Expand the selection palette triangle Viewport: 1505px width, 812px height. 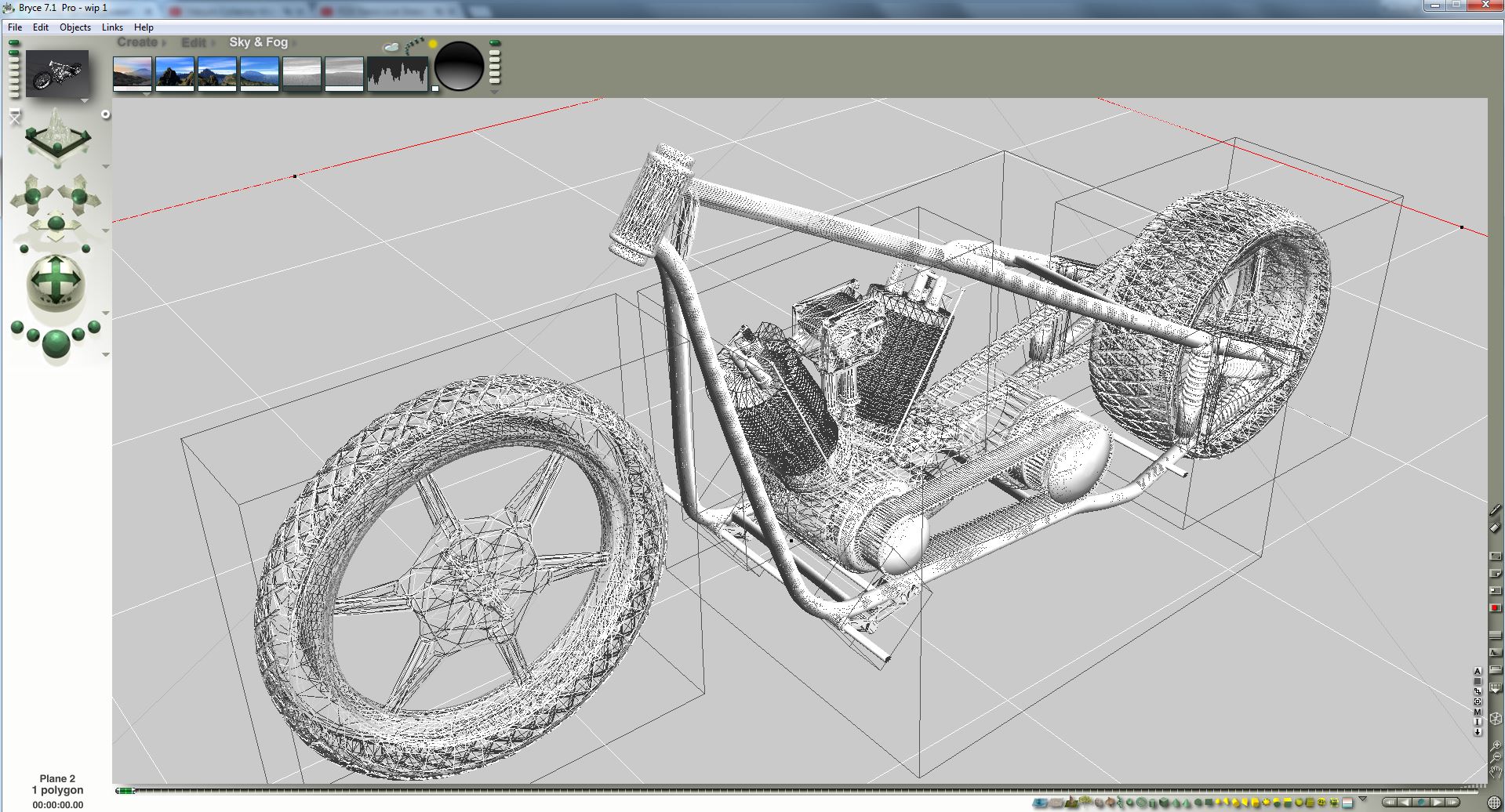click(x=1362, y=799)
